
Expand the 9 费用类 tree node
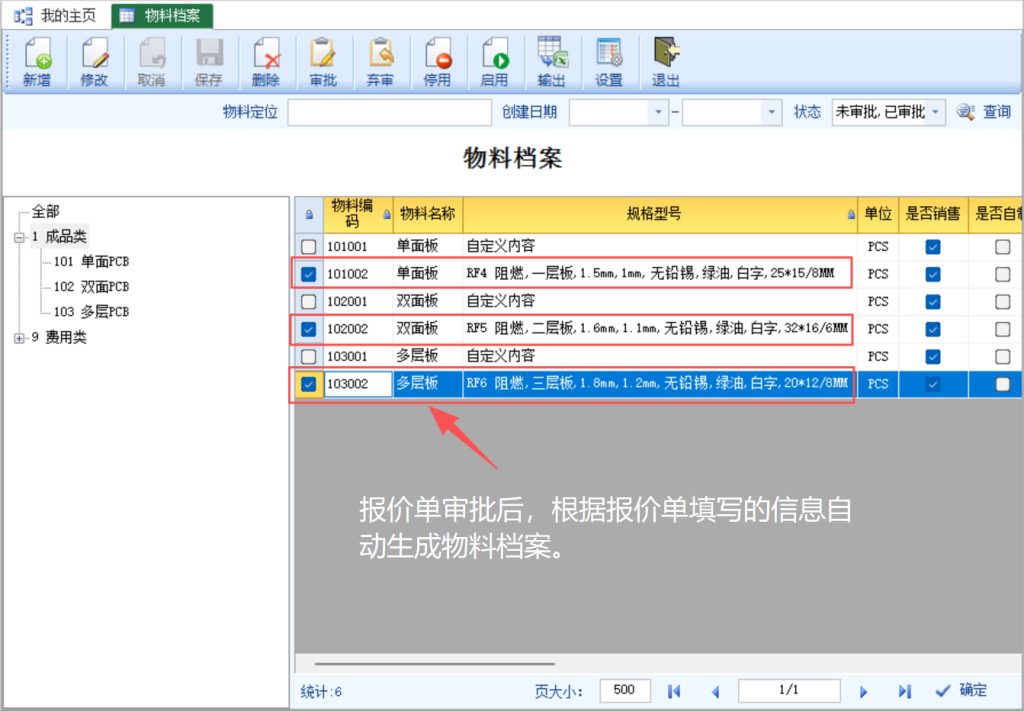coord(19,338)
